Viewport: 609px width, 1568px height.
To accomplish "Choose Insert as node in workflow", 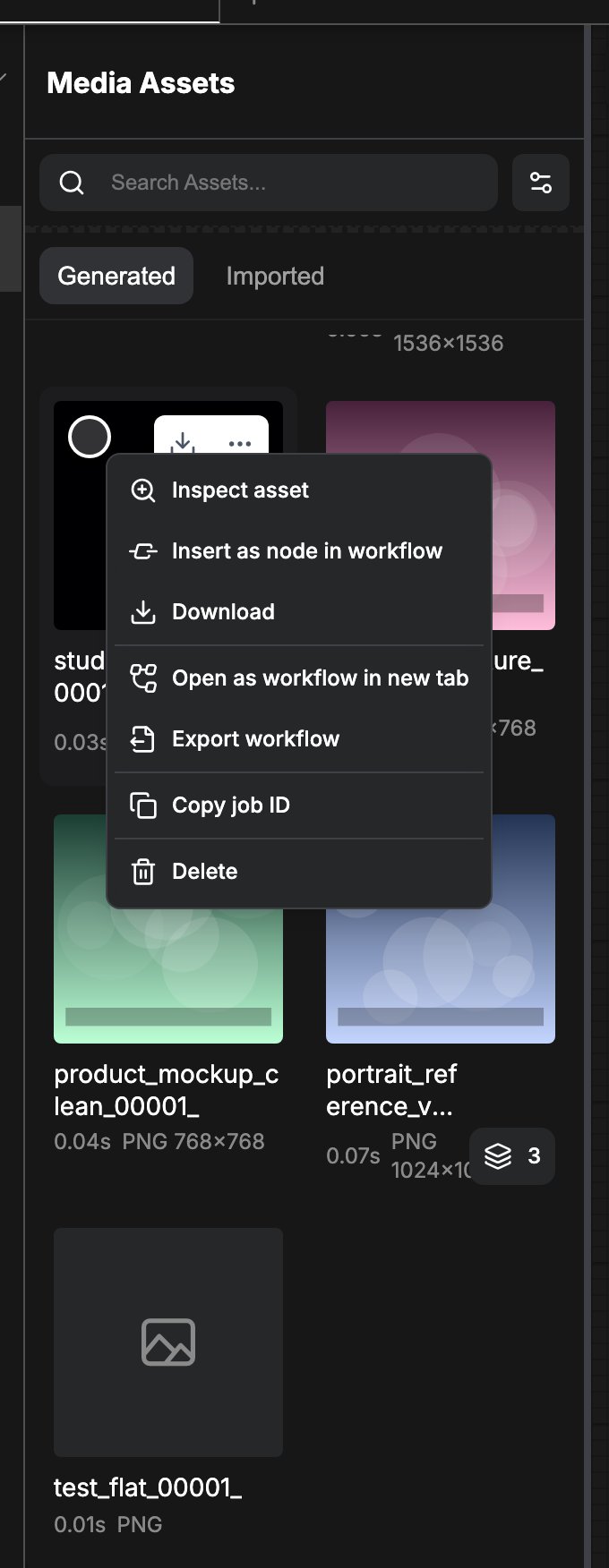I will coord(299,550).
